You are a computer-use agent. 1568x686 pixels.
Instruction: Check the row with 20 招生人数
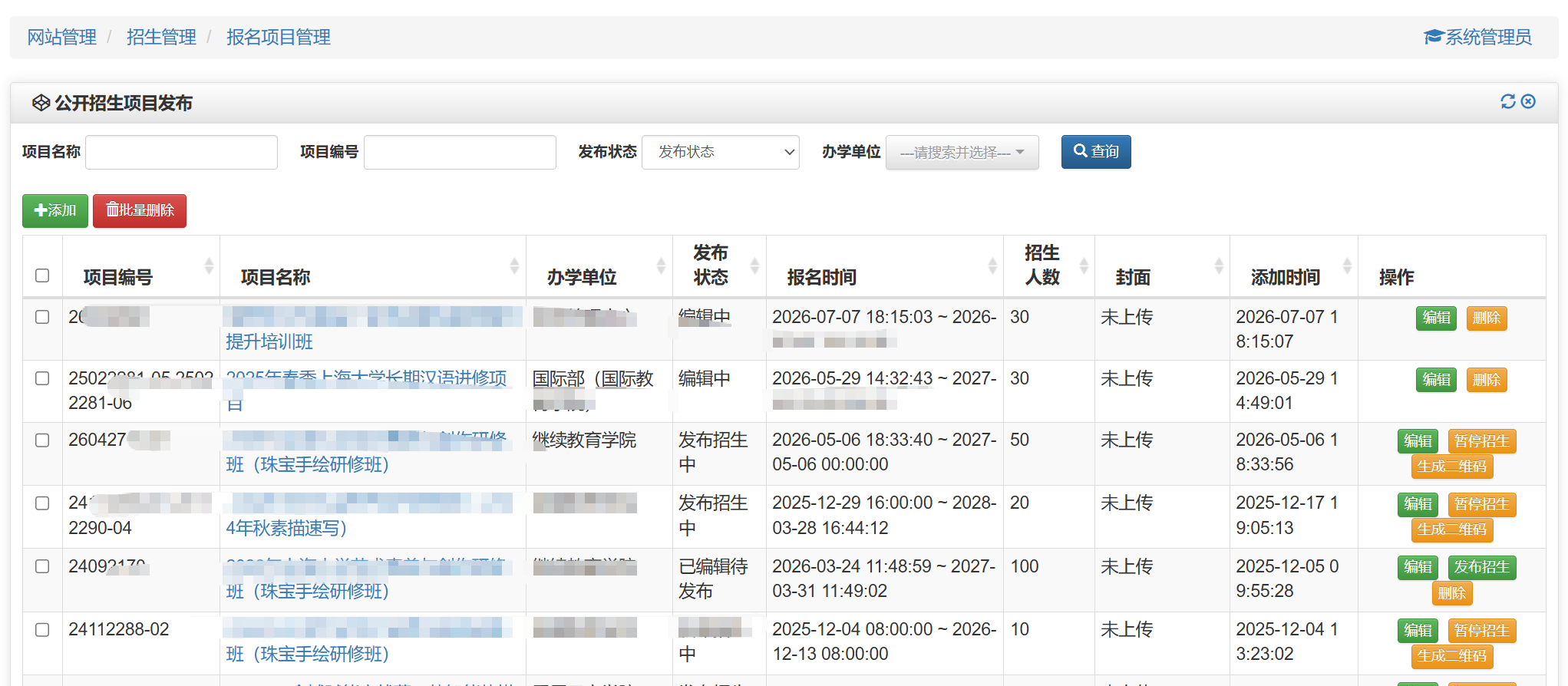pos(42,503)
